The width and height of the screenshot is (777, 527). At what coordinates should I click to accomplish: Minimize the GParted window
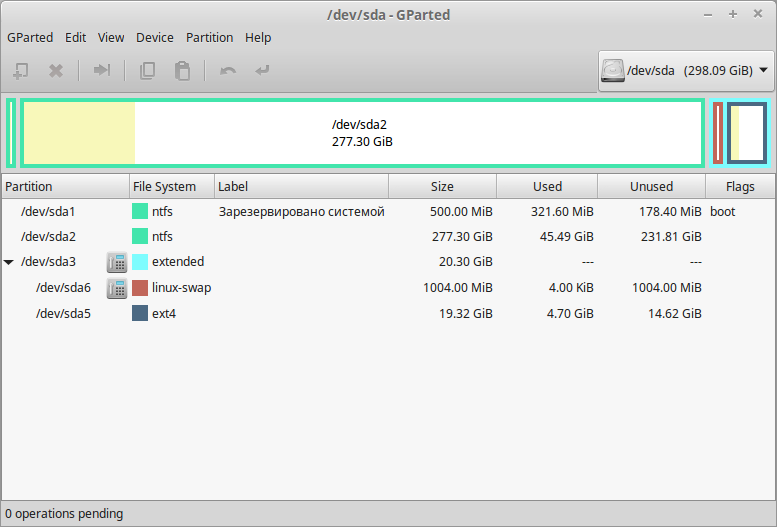pos(708,15)
